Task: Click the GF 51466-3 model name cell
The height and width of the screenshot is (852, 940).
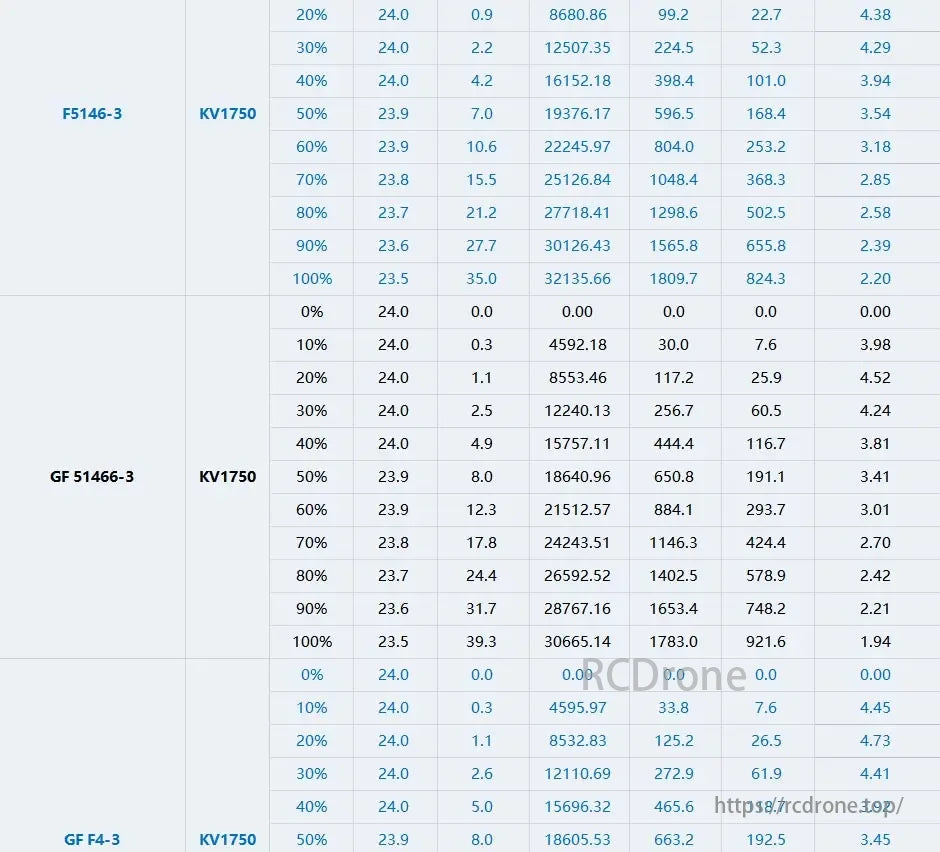Action: pyautogui.click(x=92, y=476)
